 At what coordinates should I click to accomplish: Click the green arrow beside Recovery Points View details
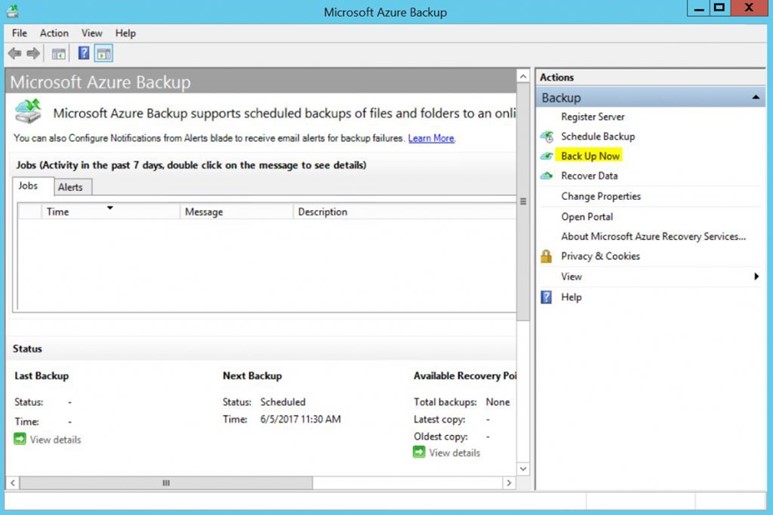[419, 452]
